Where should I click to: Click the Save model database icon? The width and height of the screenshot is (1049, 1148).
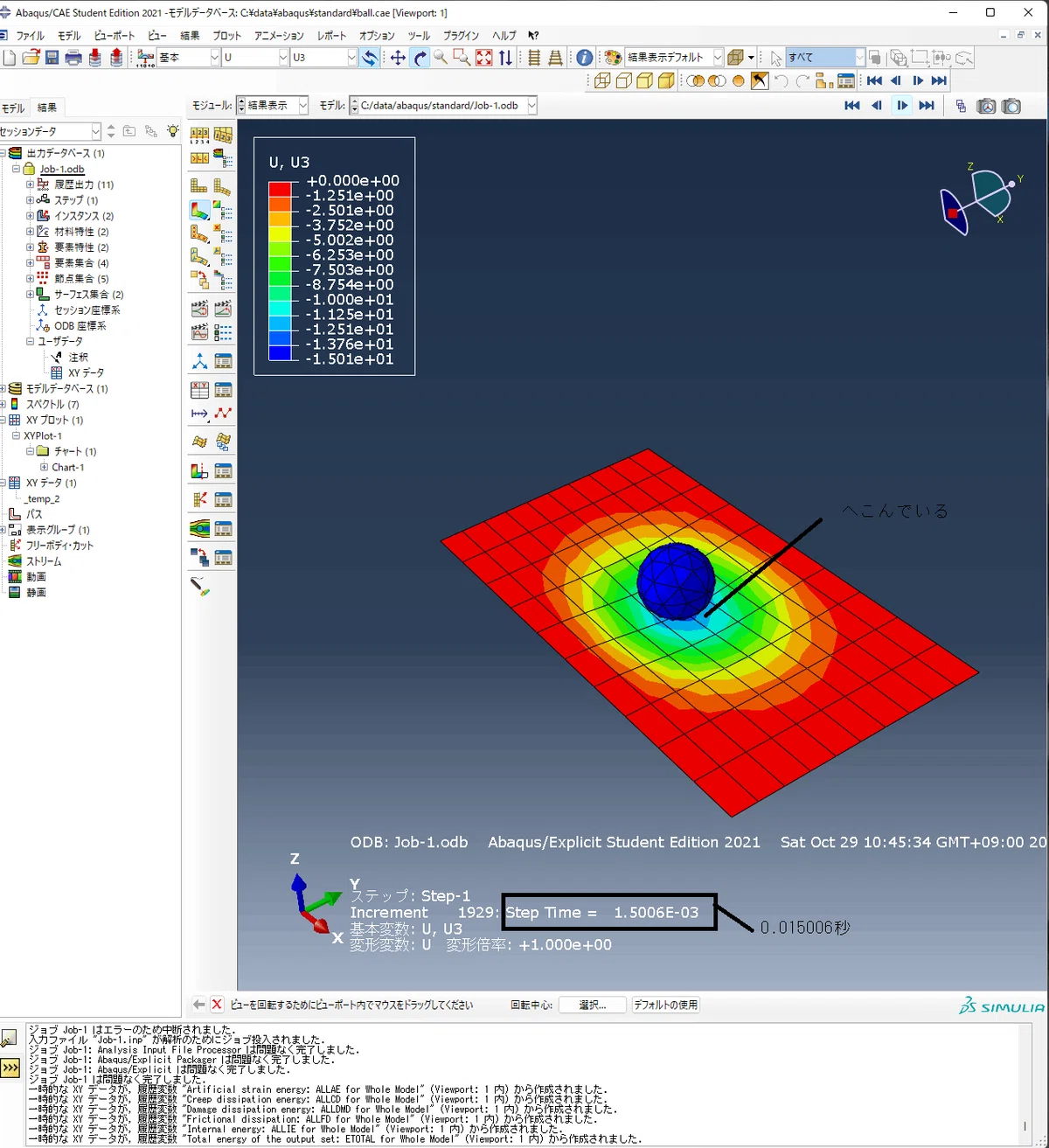click(x=52, y=58)
